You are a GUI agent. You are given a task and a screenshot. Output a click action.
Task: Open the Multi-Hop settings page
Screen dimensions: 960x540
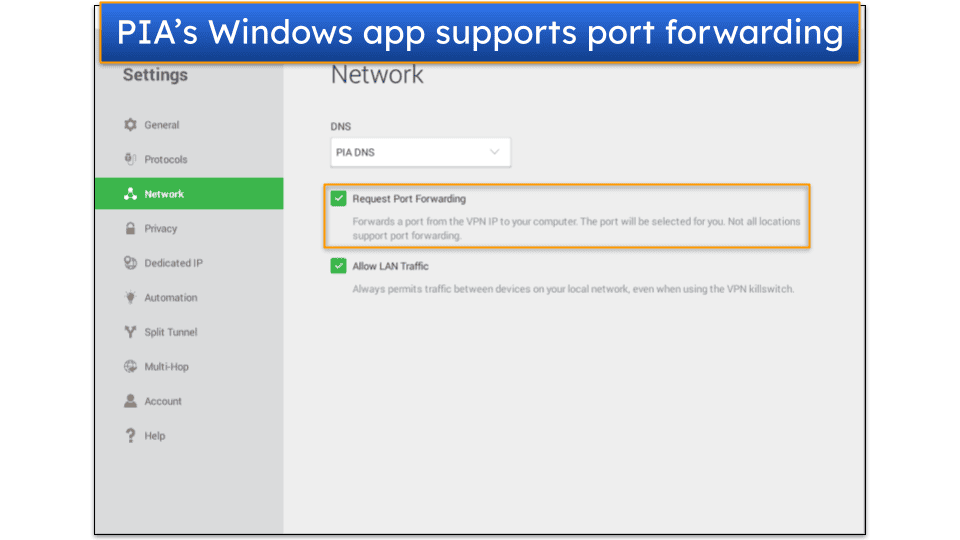(x=166, y=367)
